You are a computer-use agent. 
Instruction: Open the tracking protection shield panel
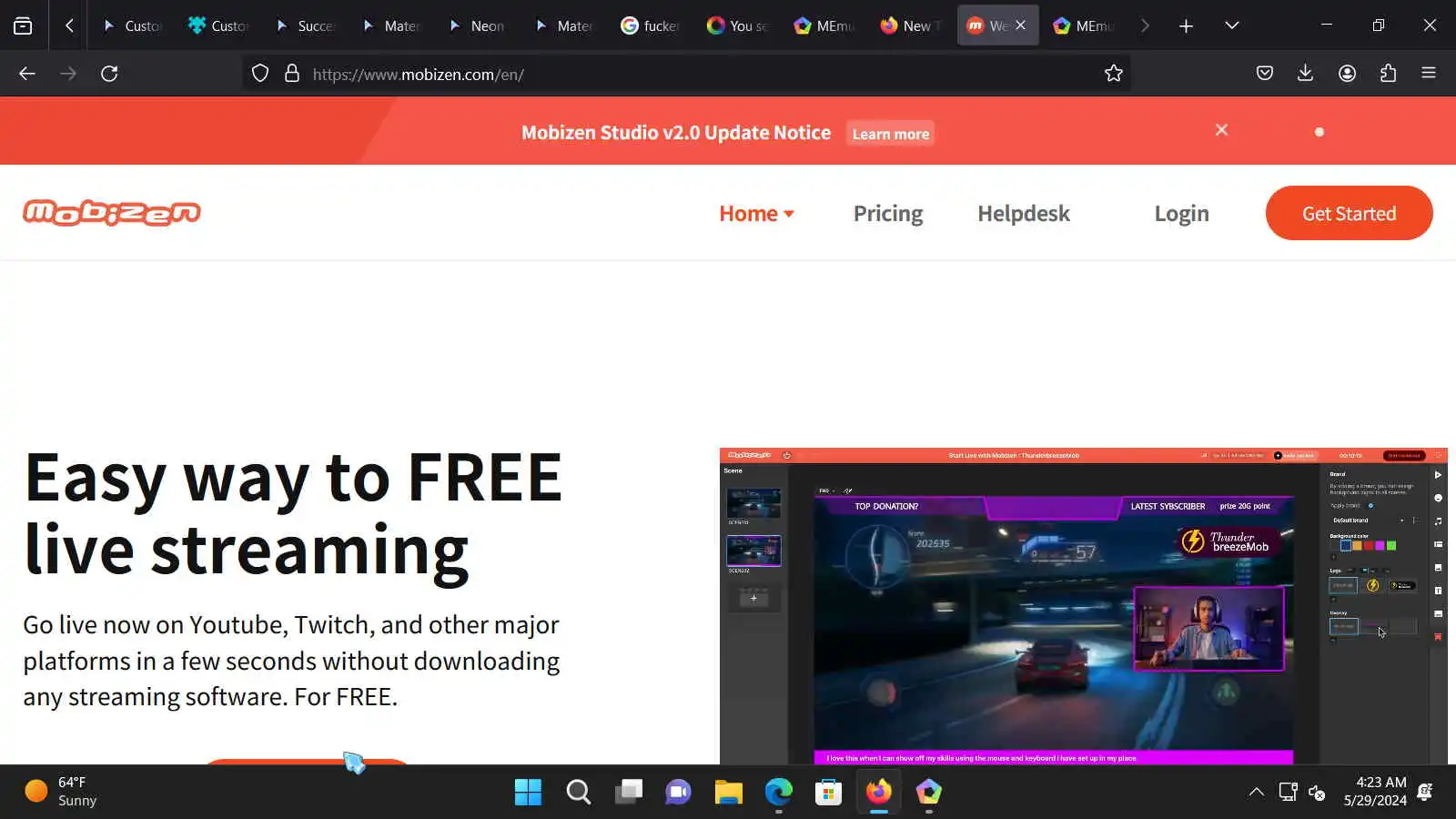tap(260, 74)
